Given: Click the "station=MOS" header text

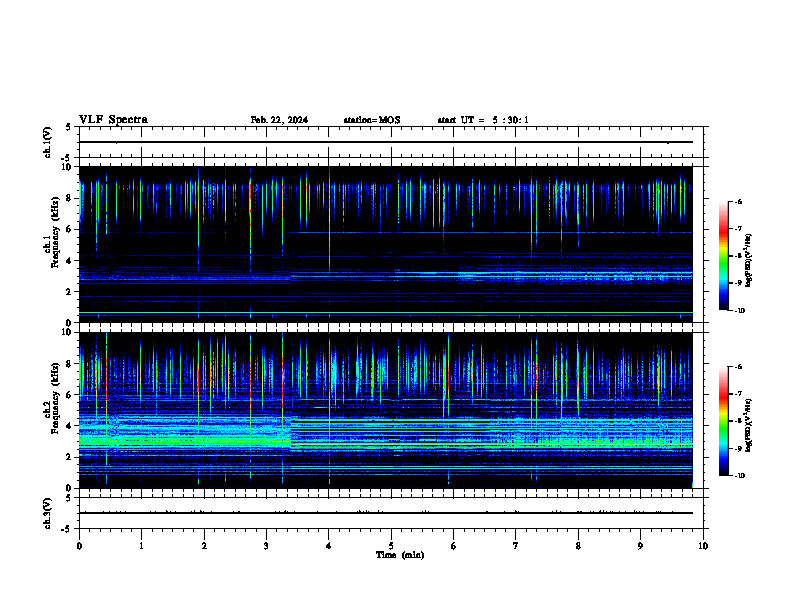Looking at the screenshot, I should (x=372, y=120).
